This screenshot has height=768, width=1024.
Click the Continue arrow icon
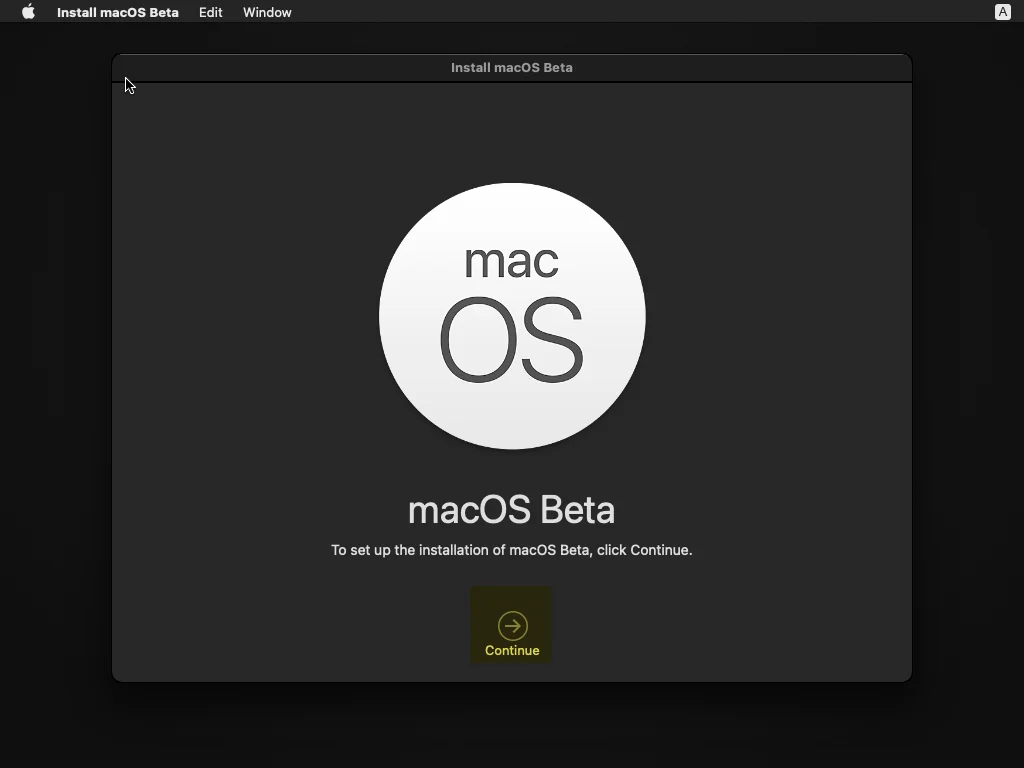pos(513,626)
